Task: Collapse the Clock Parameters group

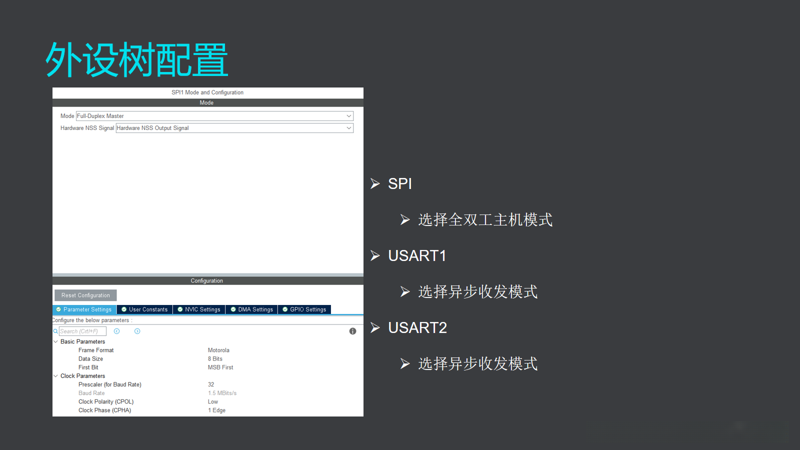Action: 56,376
